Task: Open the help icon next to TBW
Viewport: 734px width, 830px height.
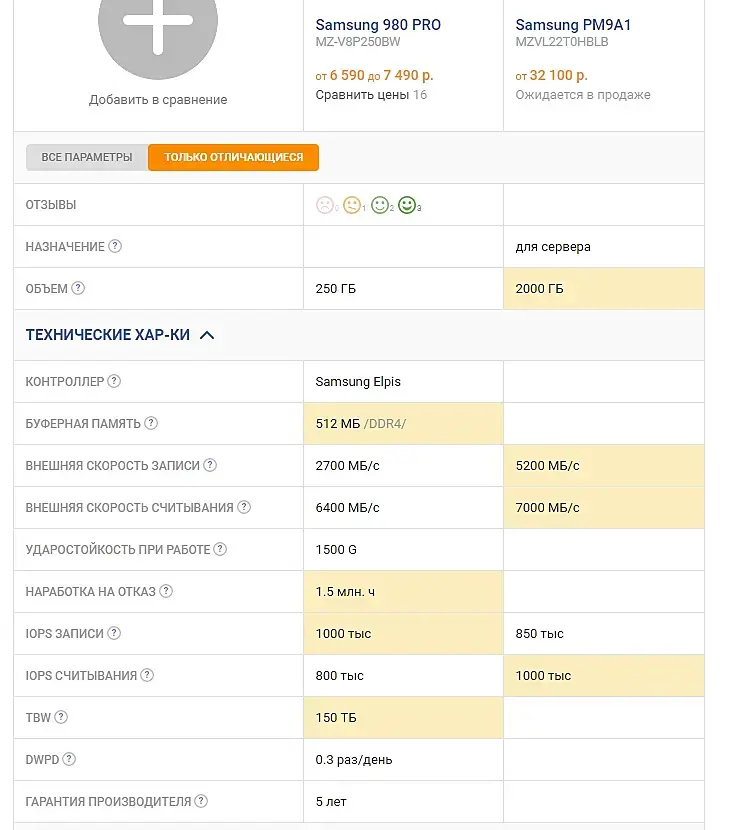Action: click(x=61, y=717)
